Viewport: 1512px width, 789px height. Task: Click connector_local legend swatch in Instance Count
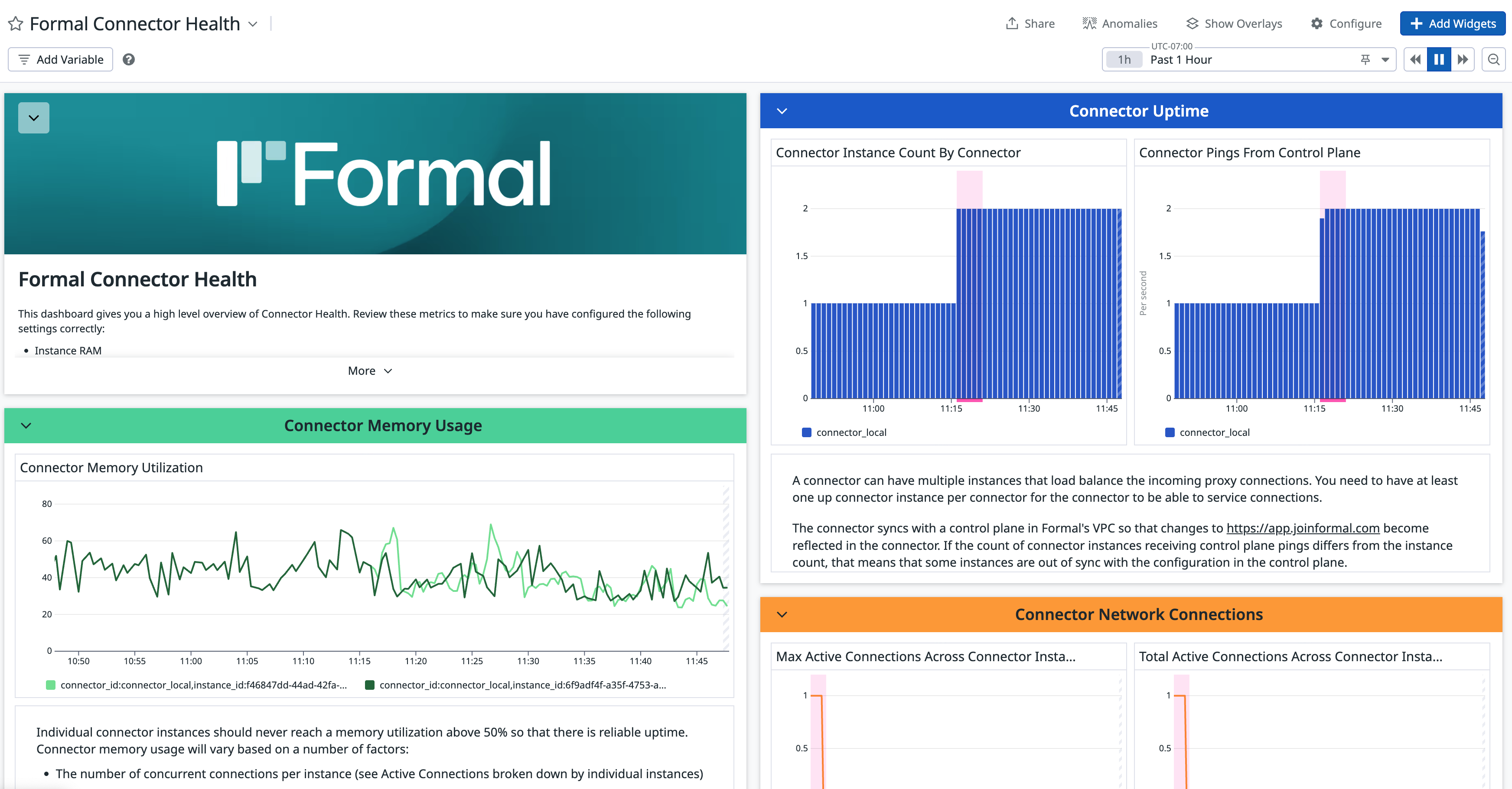pos(806,432)
